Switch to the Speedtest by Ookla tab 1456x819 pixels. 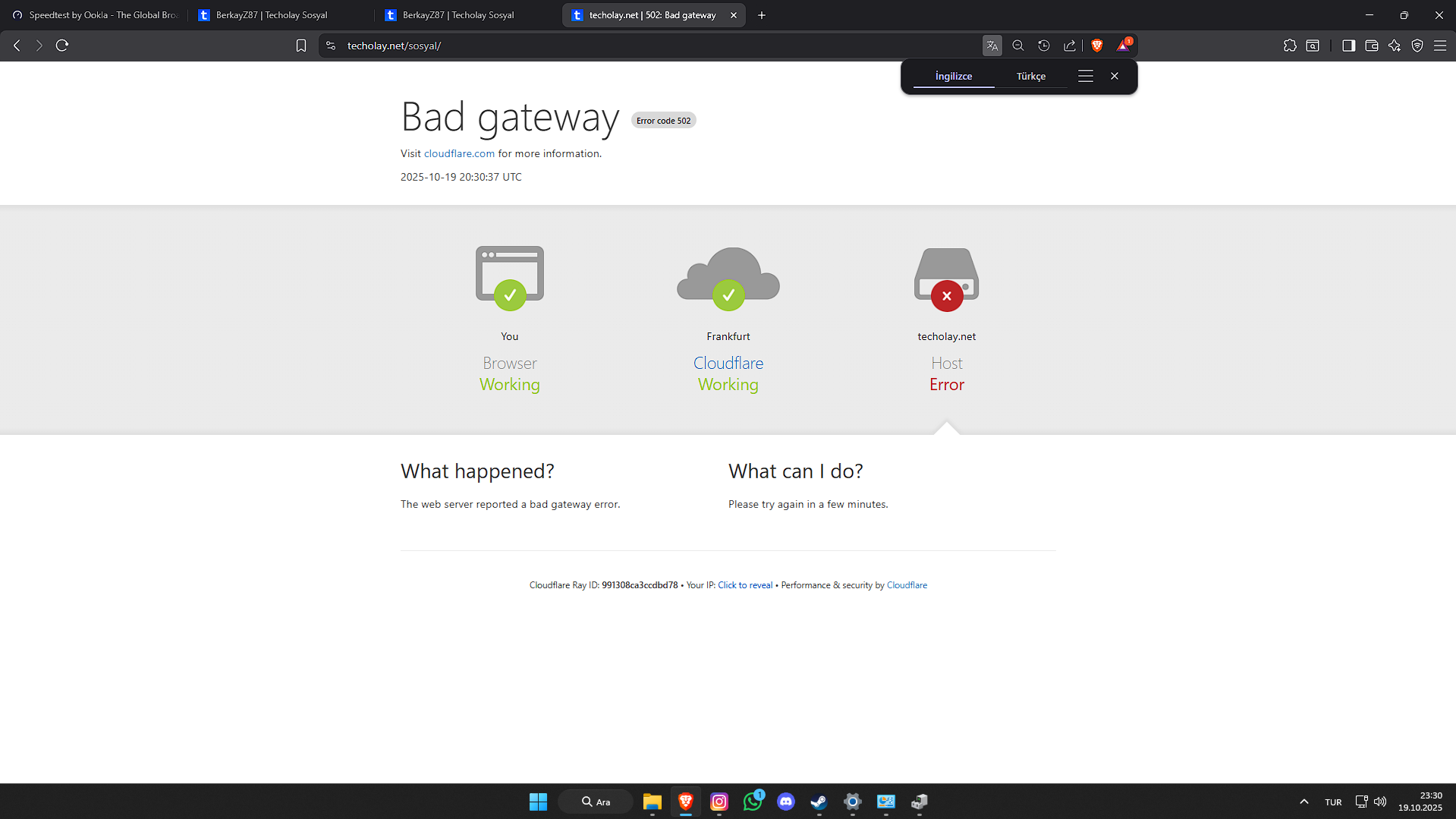(x=94, y=15)
